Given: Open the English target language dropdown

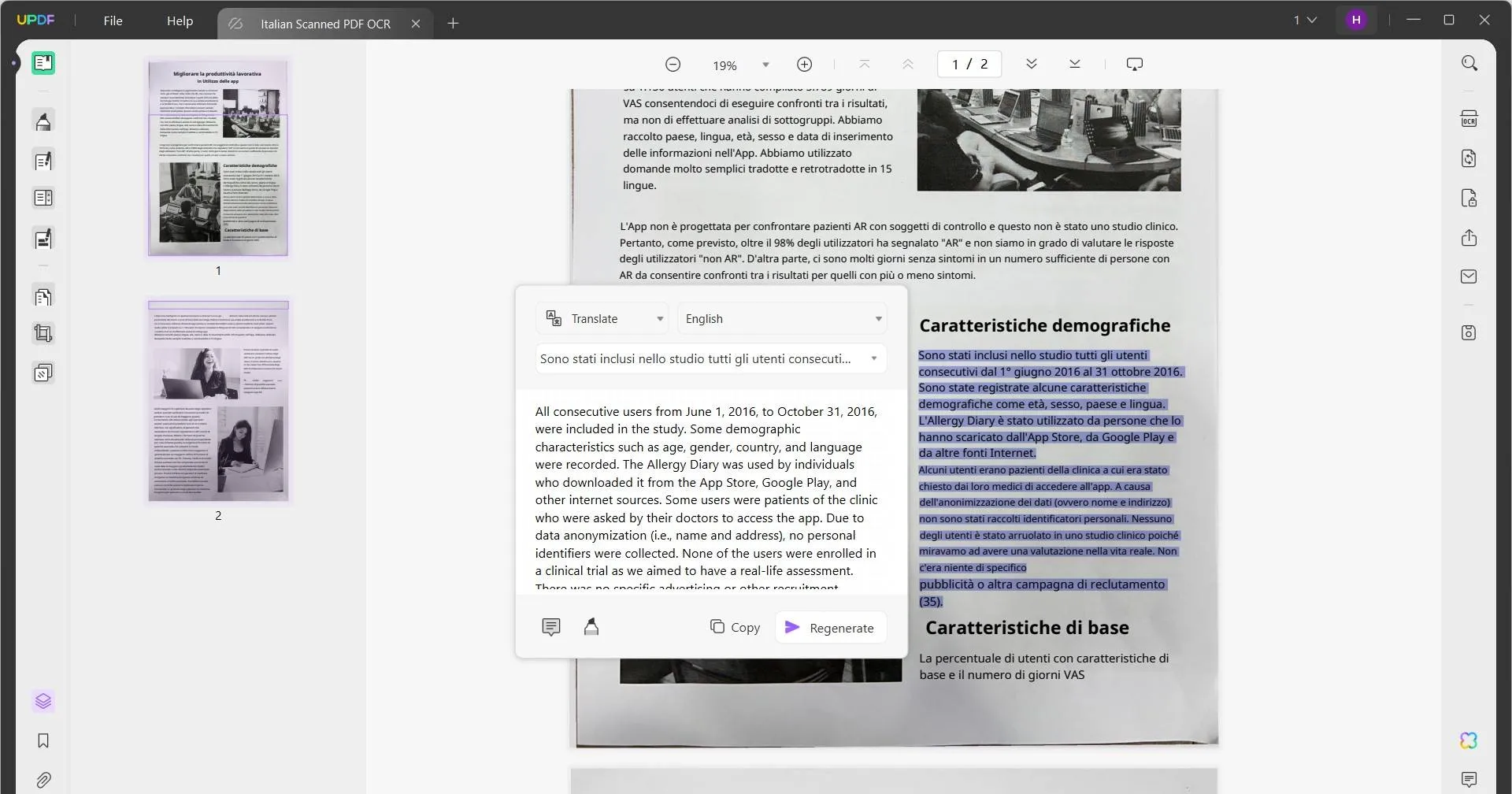Looking at the screenshot, I should [782, 318].
